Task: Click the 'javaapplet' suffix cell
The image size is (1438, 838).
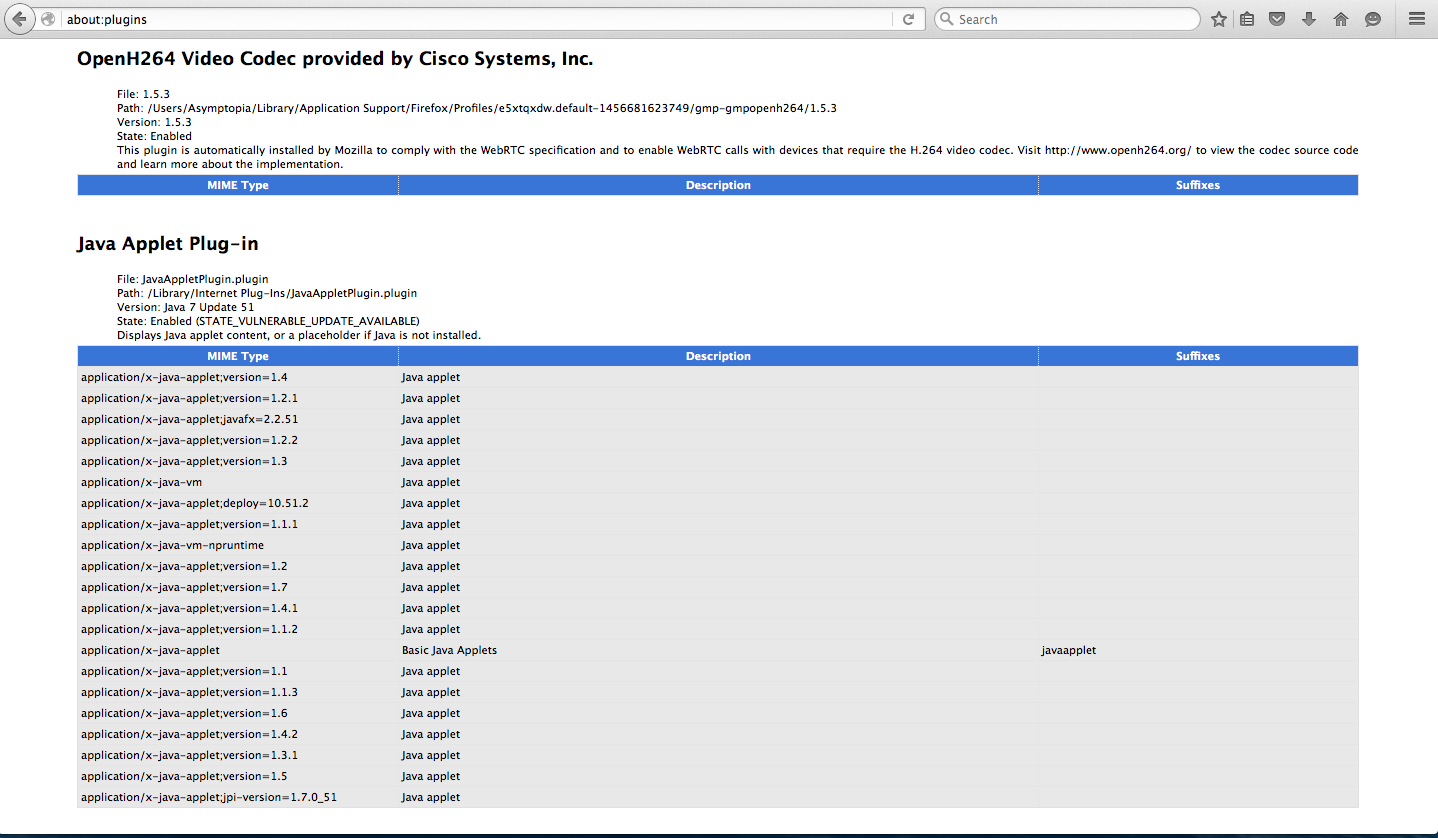Action: coord(1198,650)
